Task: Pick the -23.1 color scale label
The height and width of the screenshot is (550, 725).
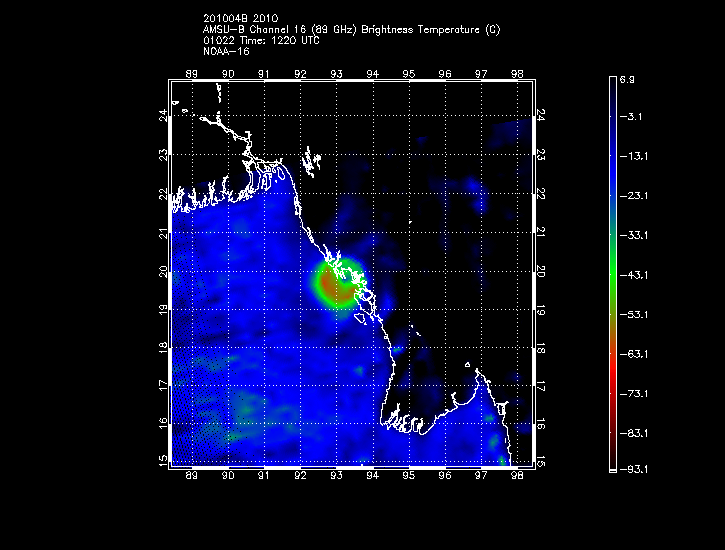Action: point(633,196)
